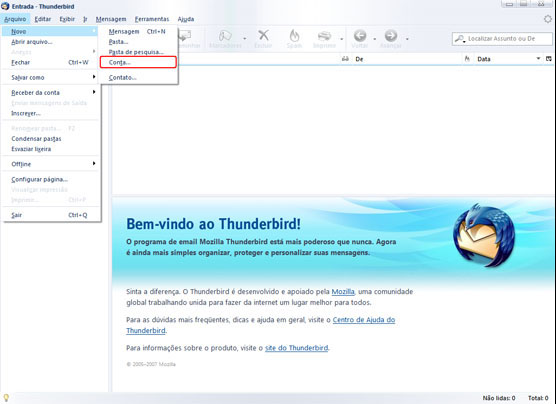Select the highlighted Novo menu entry
Screen dimensions: 556x404
coord(50,32)
